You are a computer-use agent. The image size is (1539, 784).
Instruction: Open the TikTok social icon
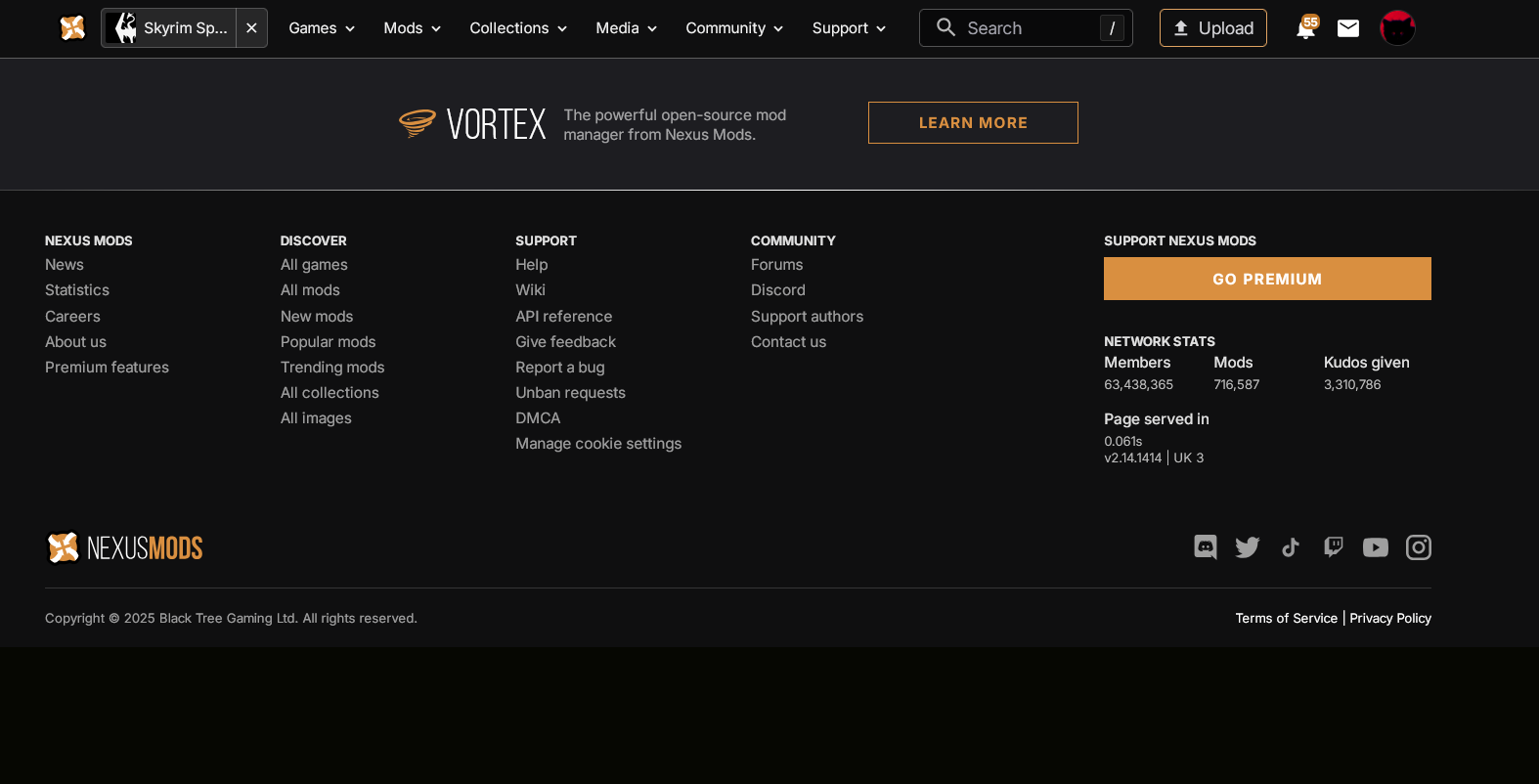pos(1291,547)
